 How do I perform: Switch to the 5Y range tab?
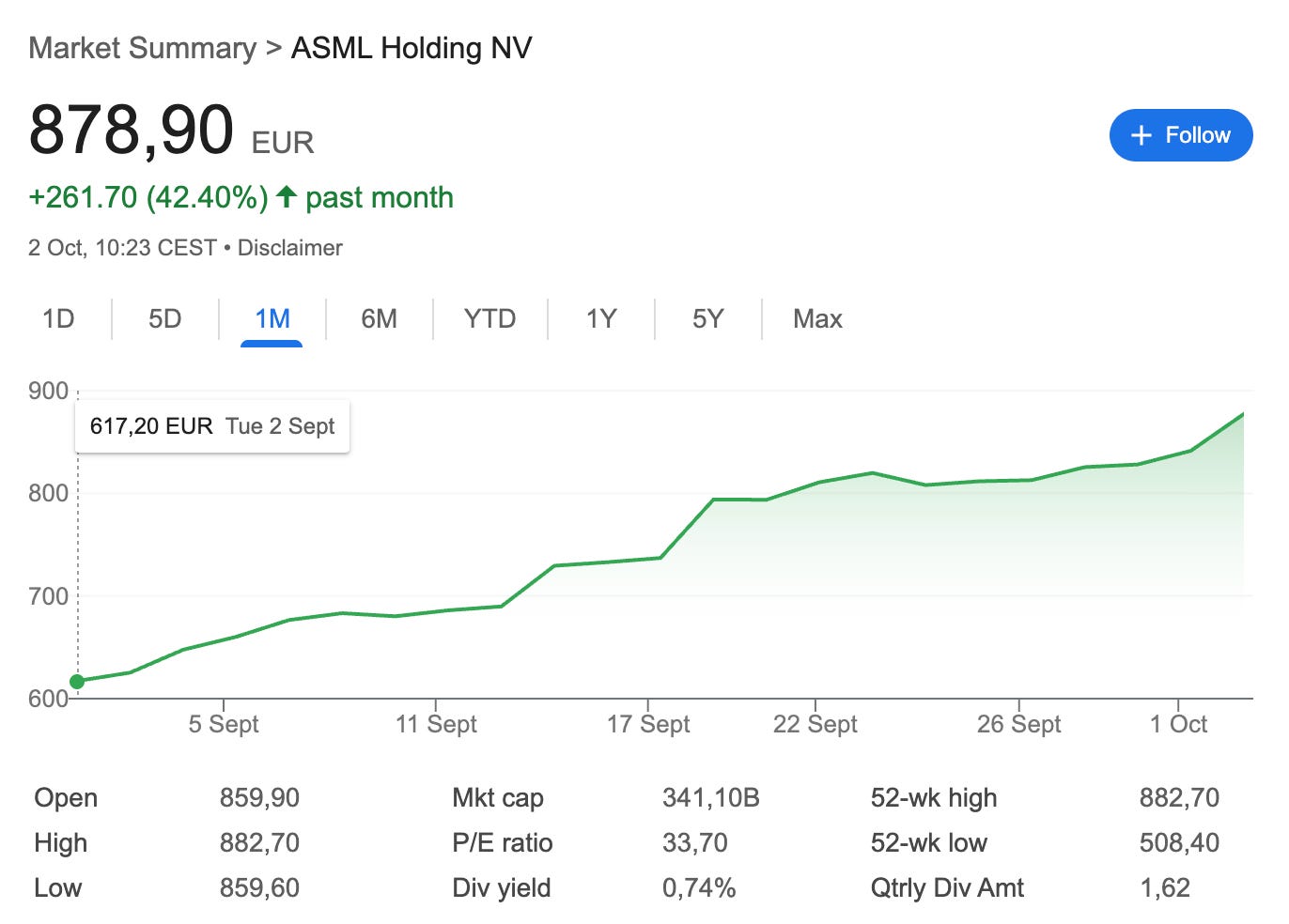coord(708,319)
